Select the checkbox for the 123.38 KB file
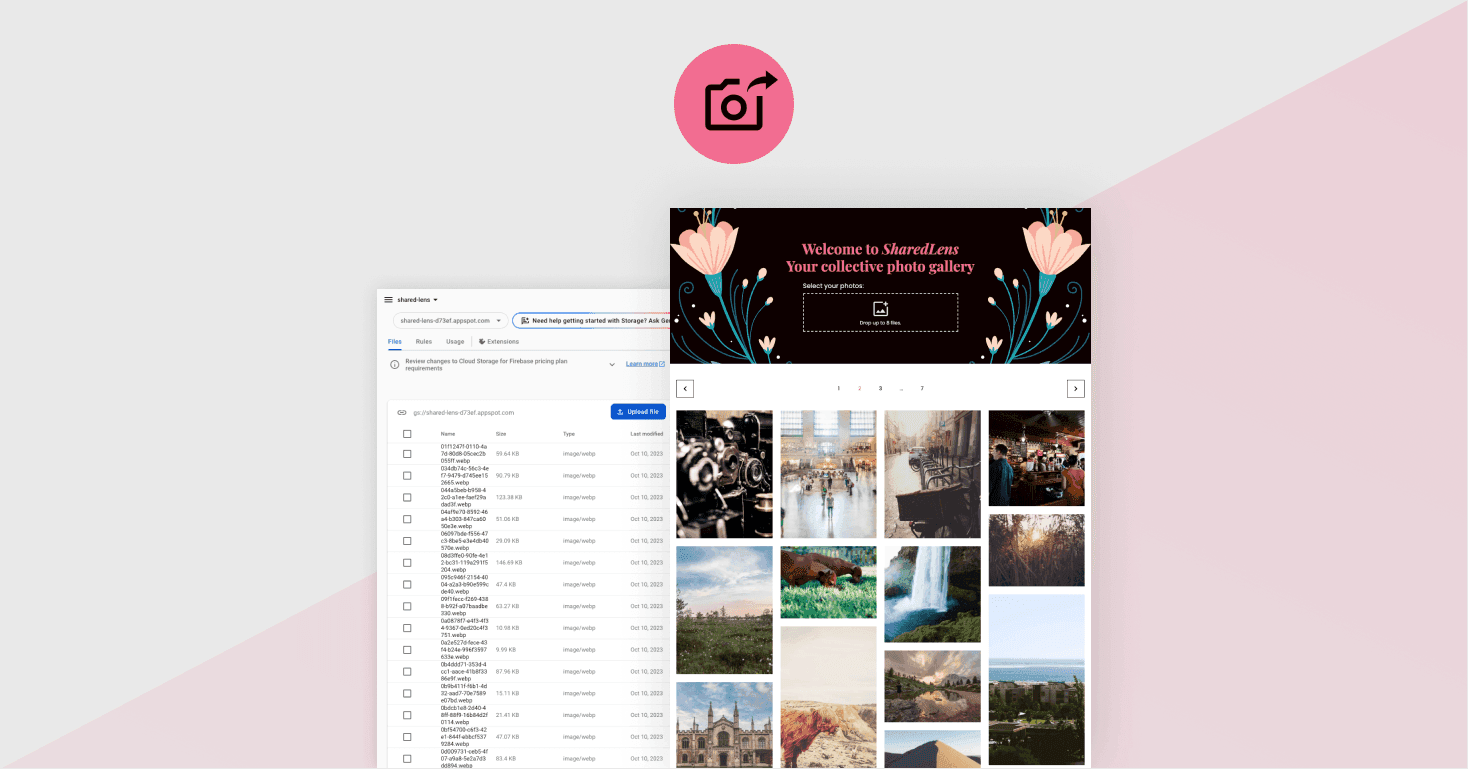 [x=407, y=497]
